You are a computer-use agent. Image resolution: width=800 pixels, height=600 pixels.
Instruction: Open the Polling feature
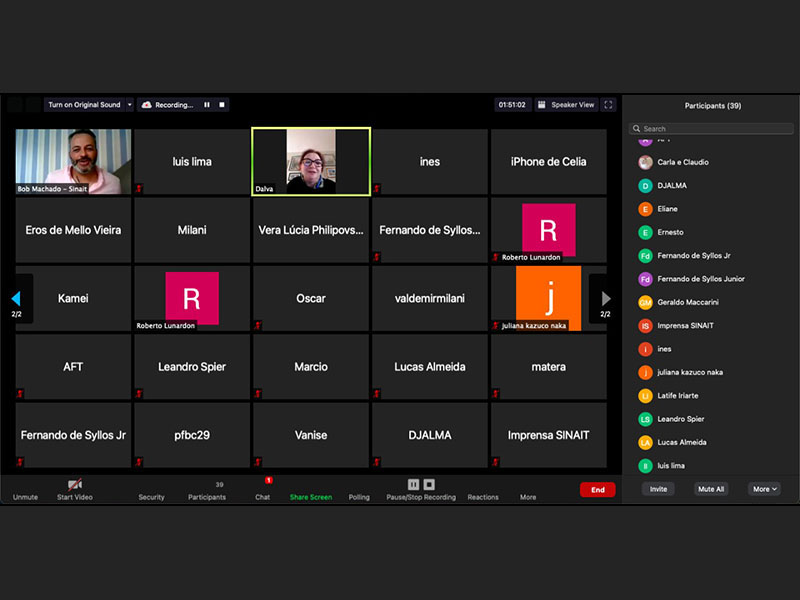pyautogui.click(x=359, y=489)
